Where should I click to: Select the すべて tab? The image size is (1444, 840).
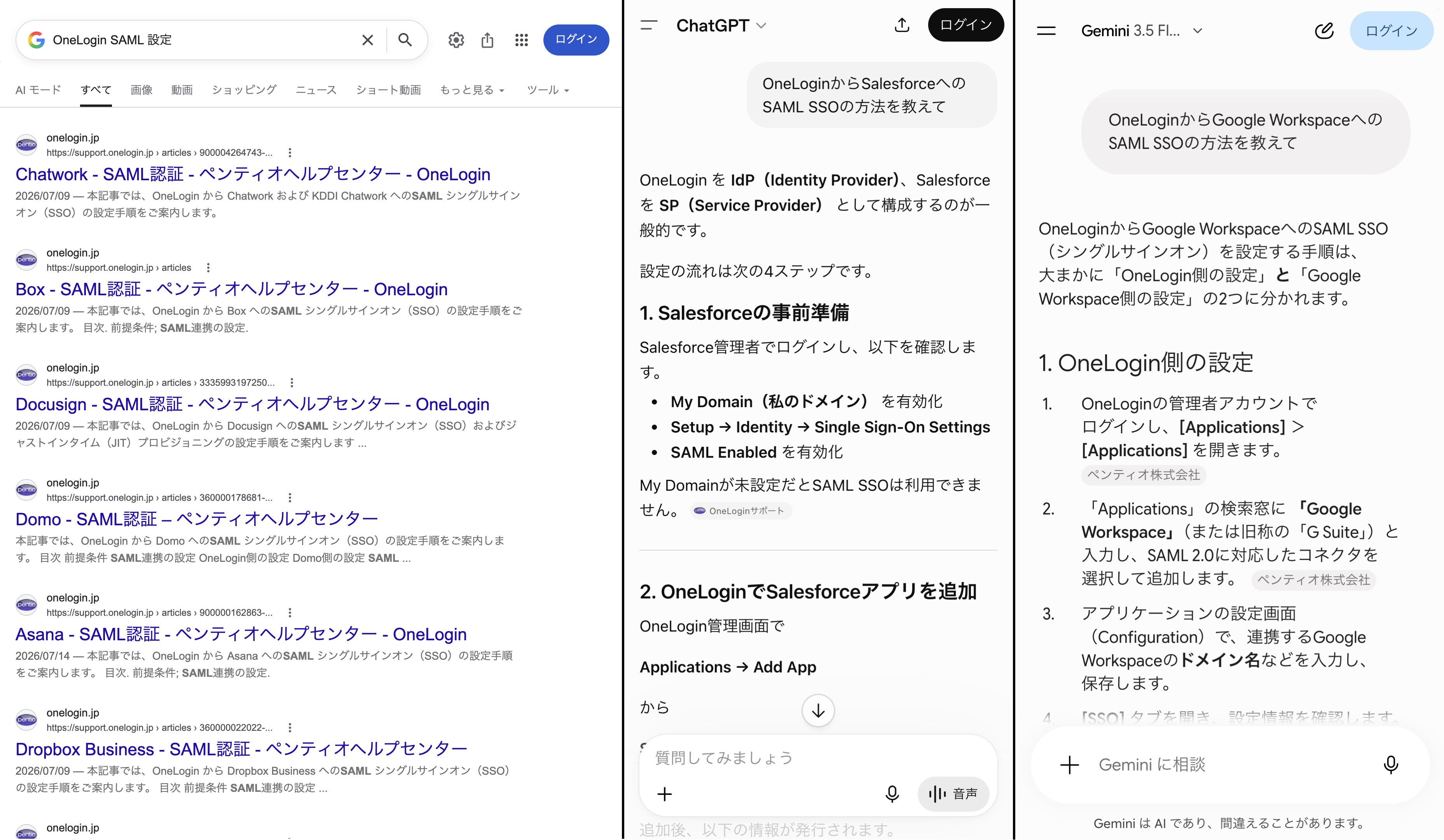tap(96, 90)
